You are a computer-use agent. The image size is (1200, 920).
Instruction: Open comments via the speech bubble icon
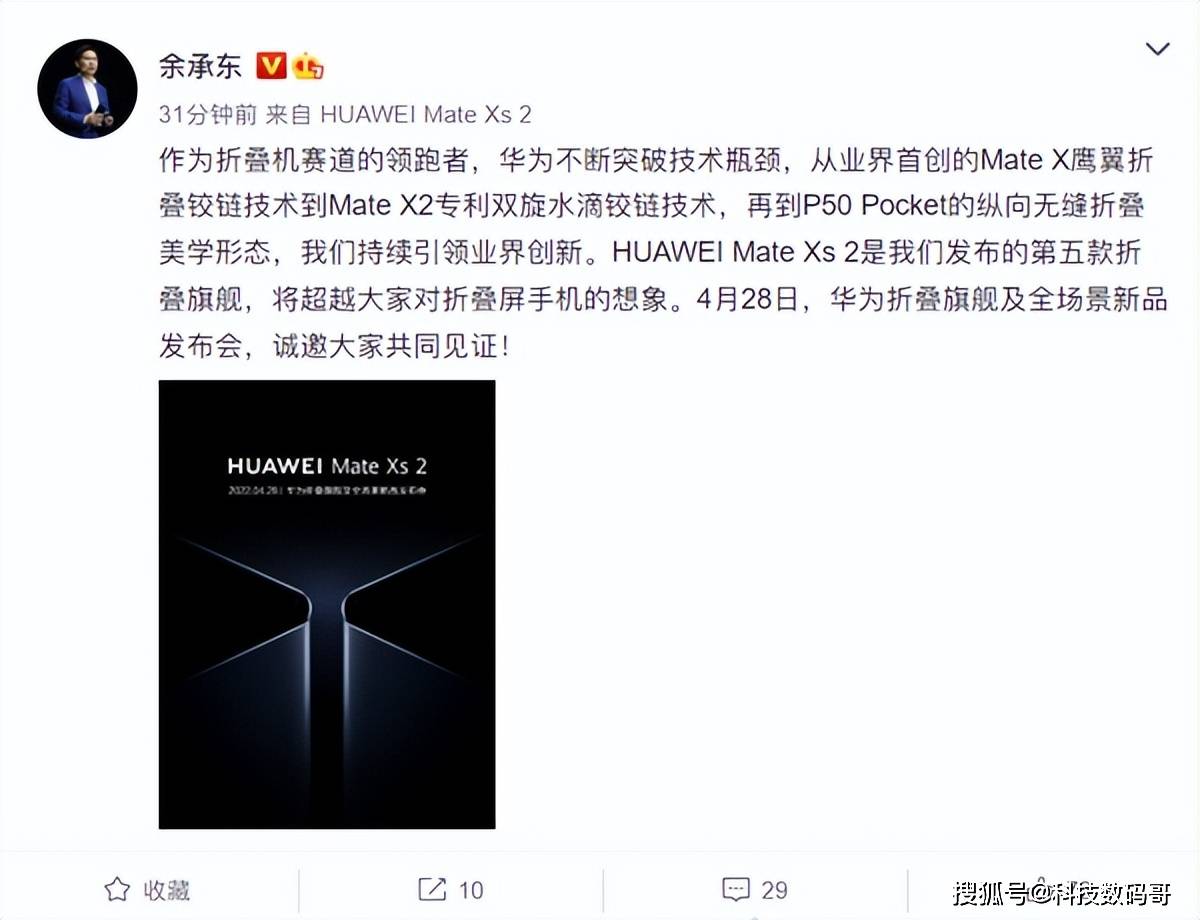[736, 888]
